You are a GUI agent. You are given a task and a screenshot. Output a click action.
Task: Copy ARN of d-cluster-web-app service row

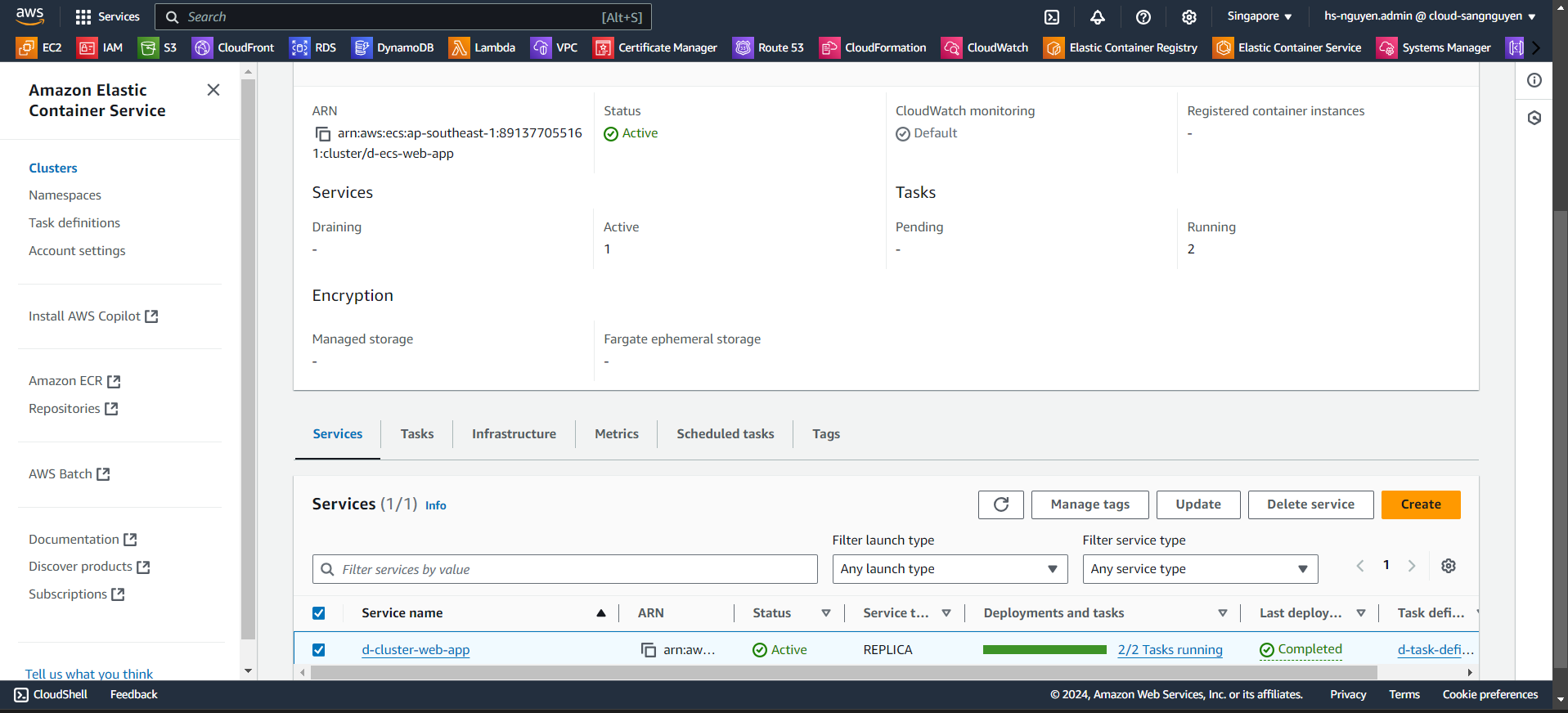(x=649, y=650)
